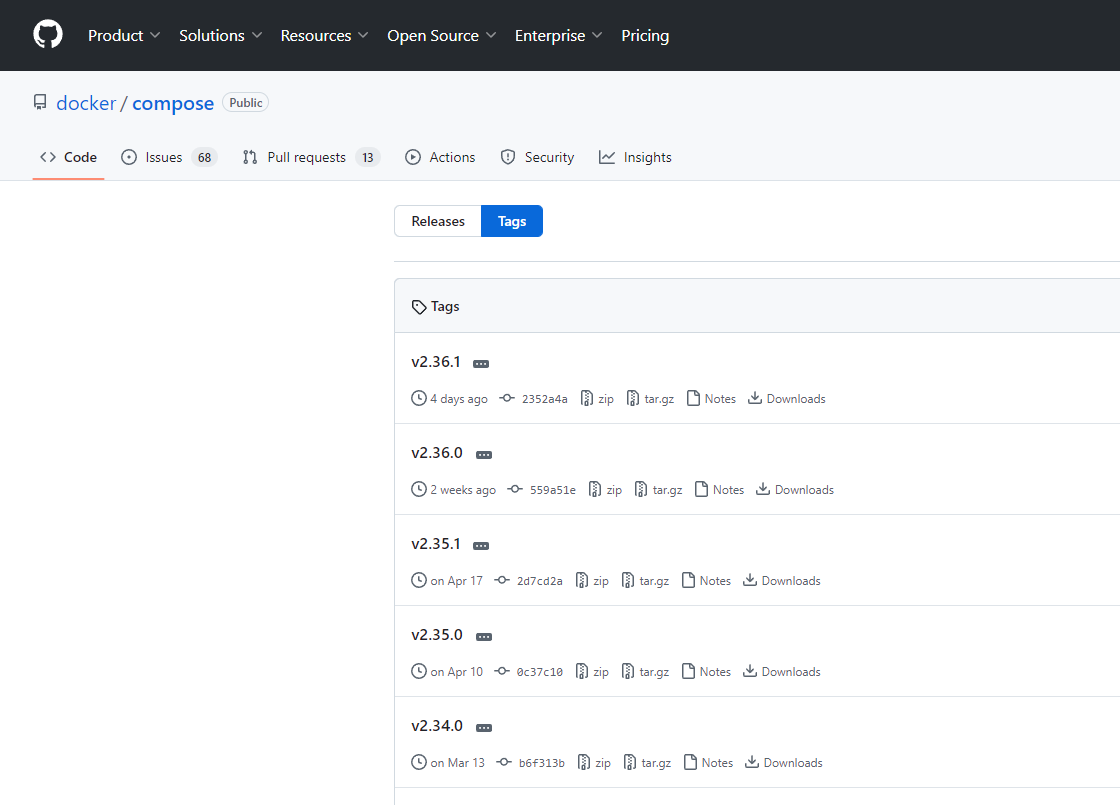Expand the Solutions menu
The height and width of the screenshot is (805, 1120).
click(x=220, y=36)
